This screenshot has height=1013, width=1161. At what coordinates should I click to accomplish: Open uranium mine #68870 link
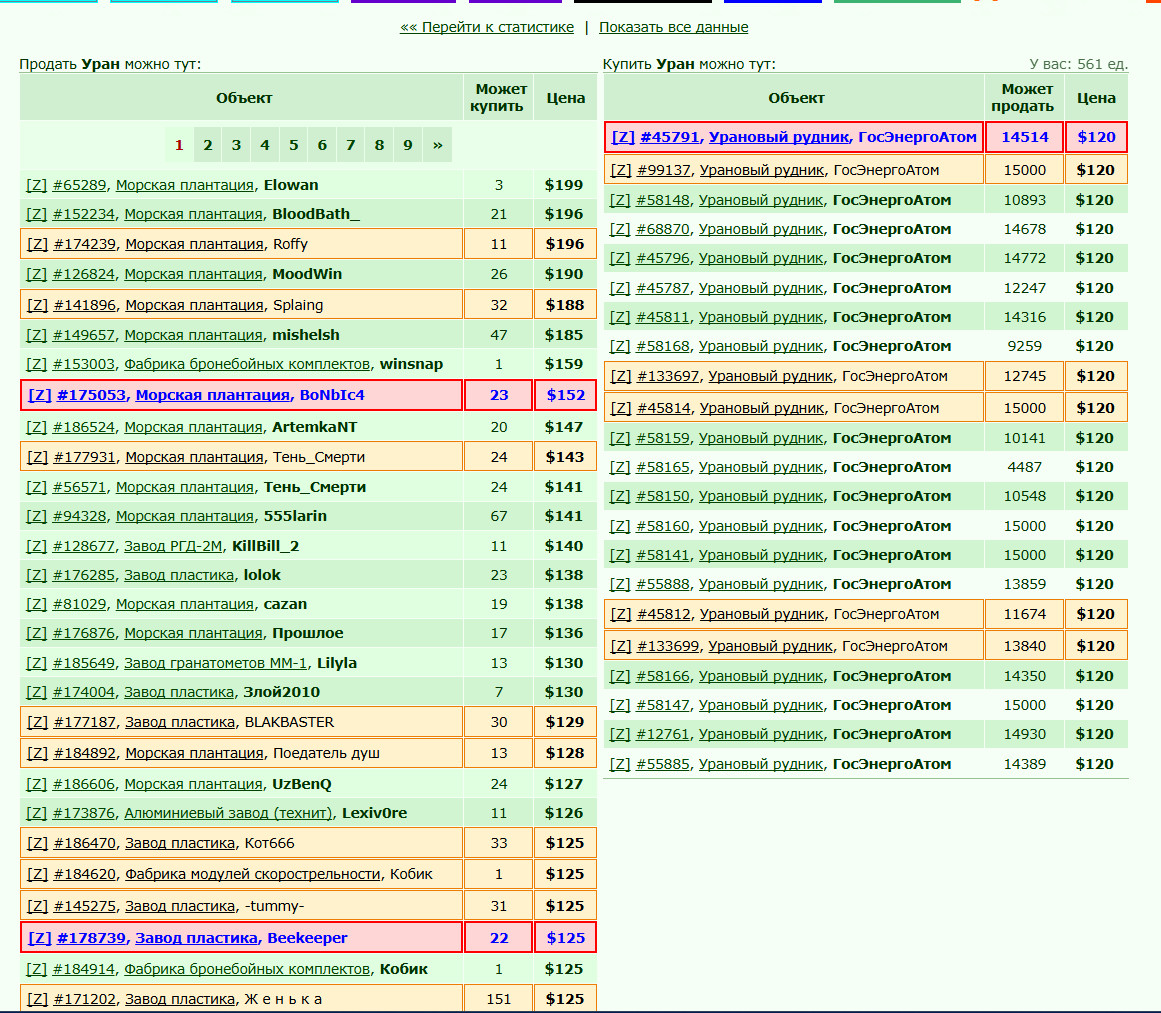tap(663, 230)
